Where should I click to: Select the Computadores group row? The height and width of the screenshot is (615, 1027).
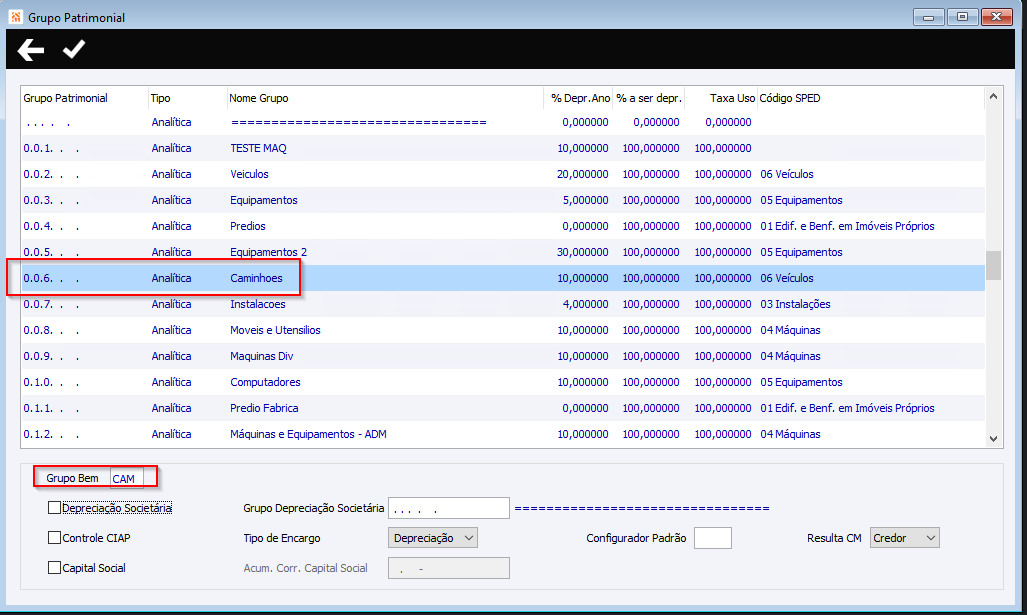pyautogui.click(x=503, y=382)
